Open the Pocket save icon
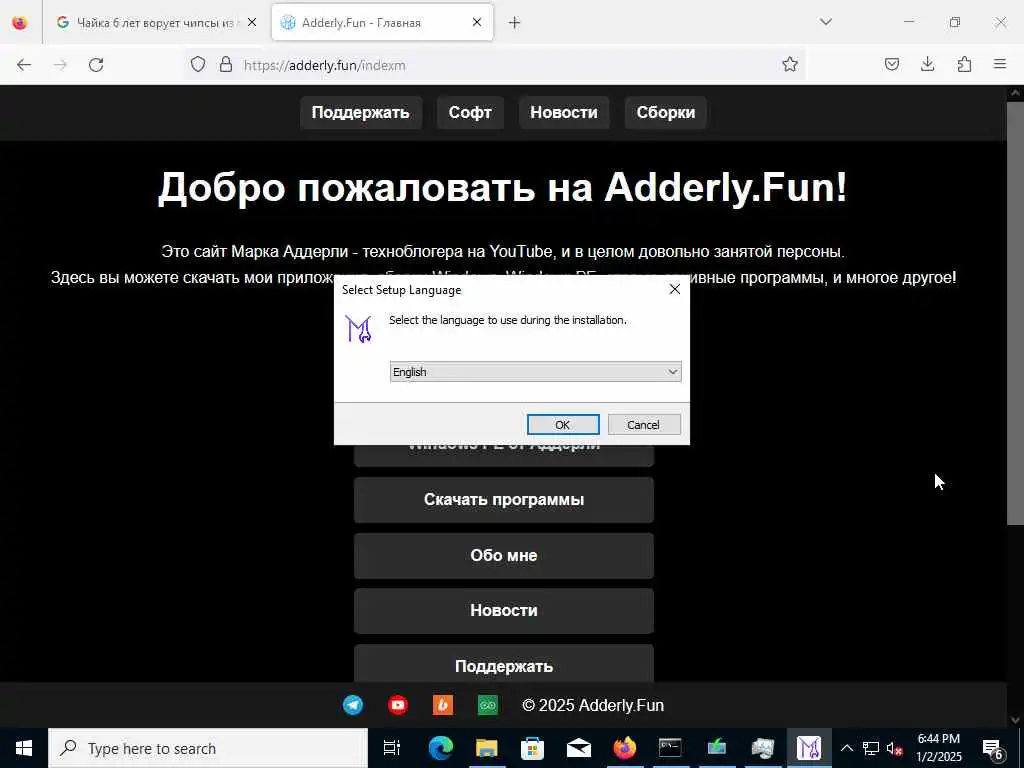The width and height of the screenshot is (1024, 768). (x=892, y=64)
